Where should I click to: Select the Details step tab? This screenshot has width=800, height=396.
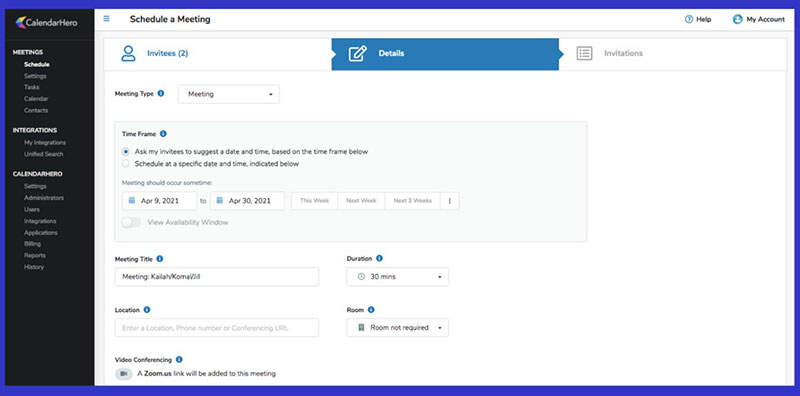pyautogui.click(x=445, y=54)
